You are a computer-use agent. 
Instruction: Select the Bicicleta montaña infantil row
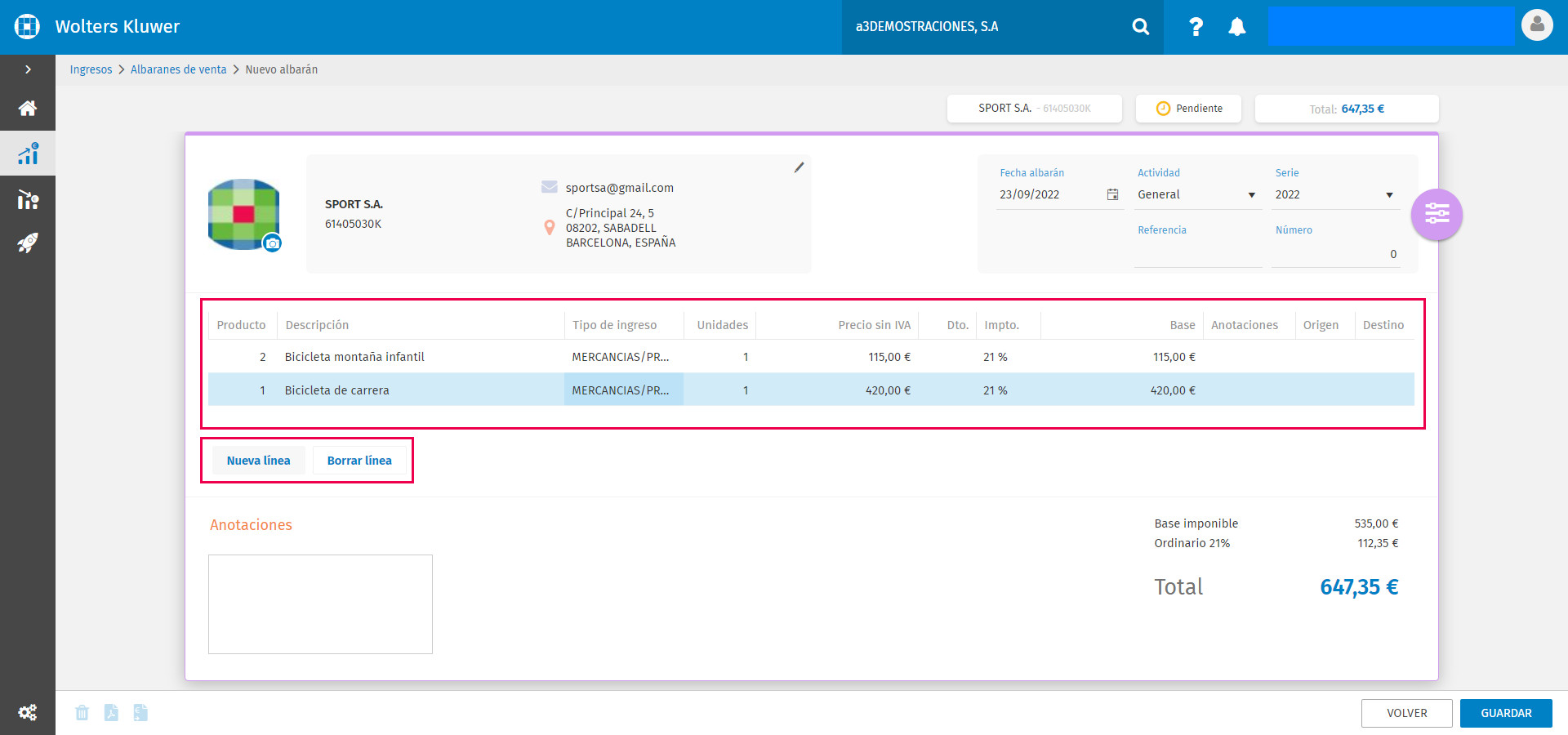click(x=811, y=357)
